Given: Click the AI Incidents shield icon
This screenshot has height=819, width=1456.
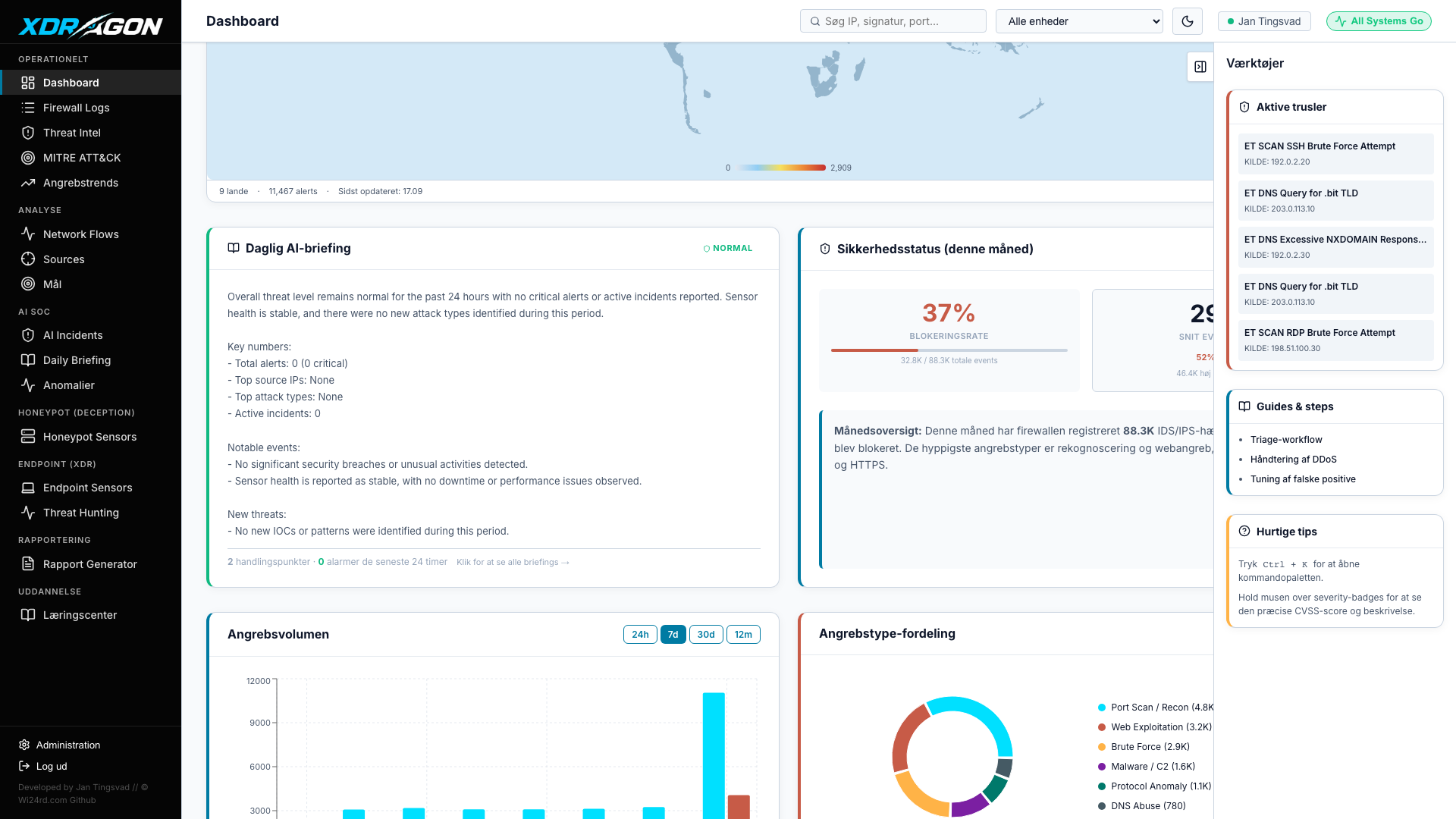Looking at the screenshot, I should (x=28, y=335).
